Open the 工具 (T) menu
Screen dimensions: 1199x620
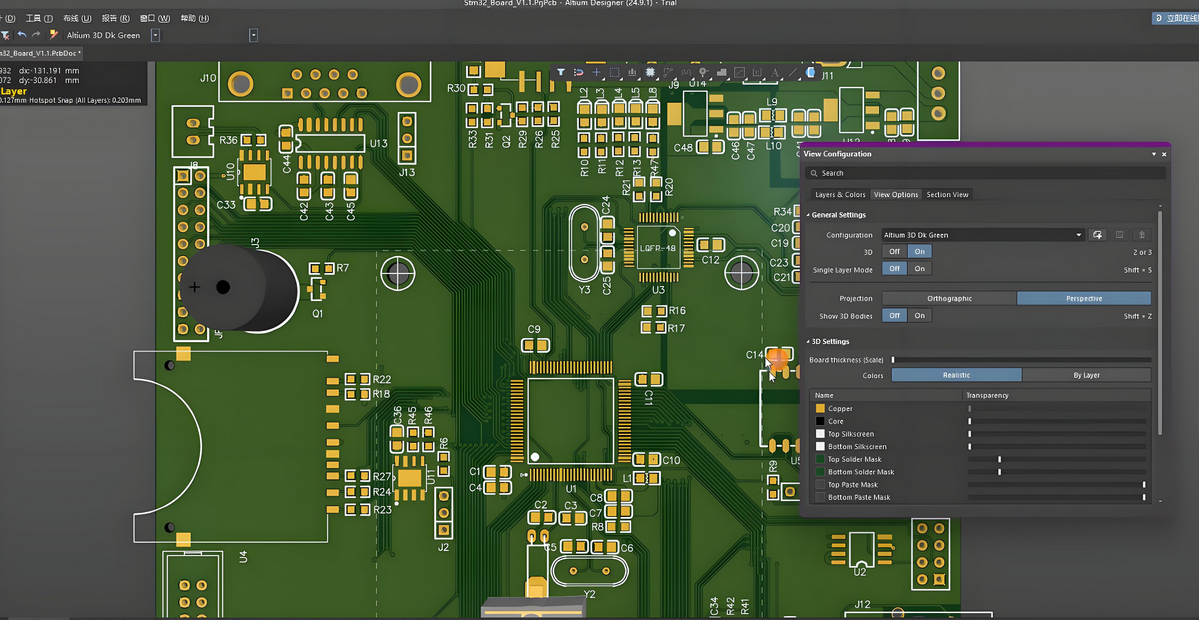click(39, 18)
